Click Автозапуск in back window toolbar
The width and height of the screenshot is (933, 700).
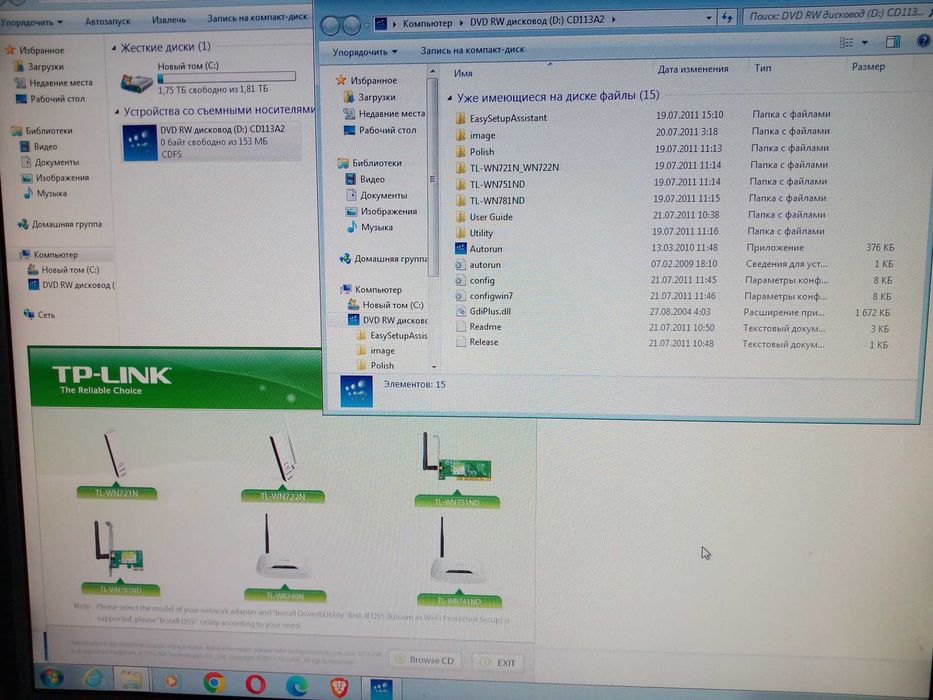click(x=107, y=21)
